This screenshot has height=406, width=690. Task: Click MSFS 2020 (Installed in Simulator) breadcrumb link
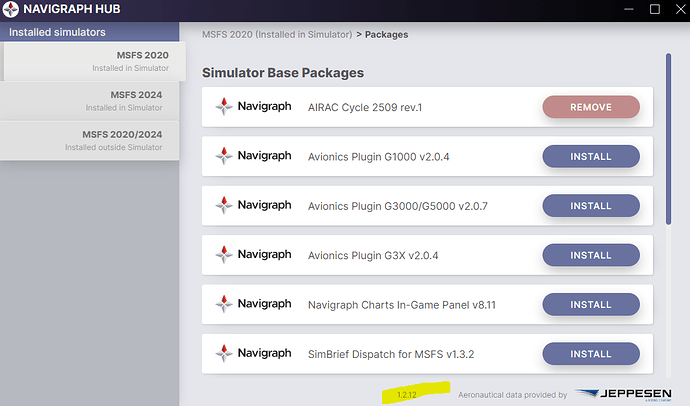click(x=277, y=34)
